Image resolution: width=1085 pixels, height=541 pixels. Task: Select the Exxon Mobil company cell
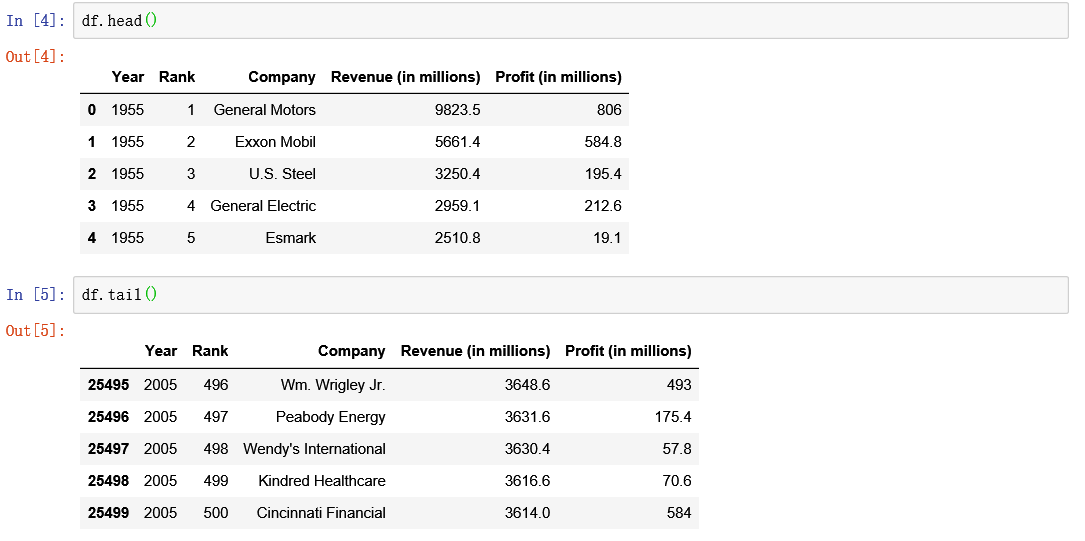275,142
